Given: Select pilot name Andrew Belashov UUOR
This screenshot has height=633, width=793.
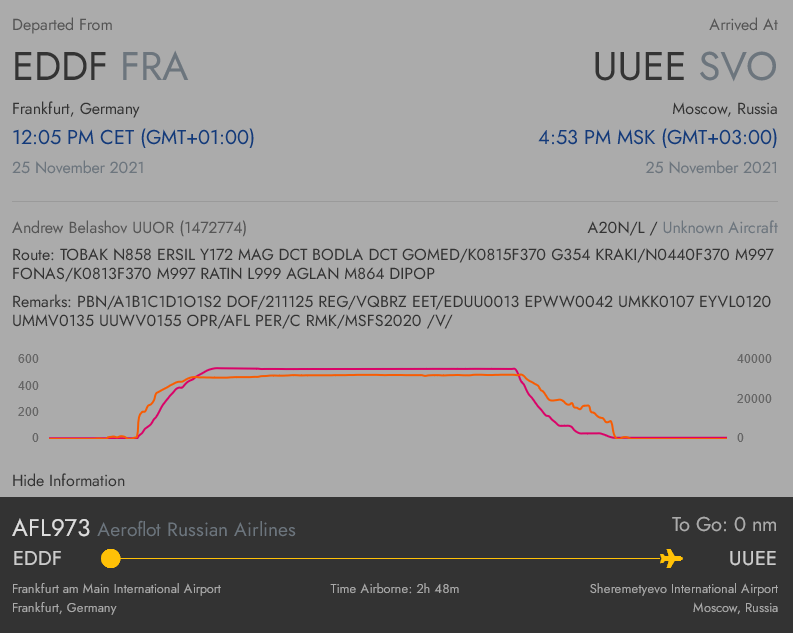Looking at the screenshot, I should [x=129, y=228].
